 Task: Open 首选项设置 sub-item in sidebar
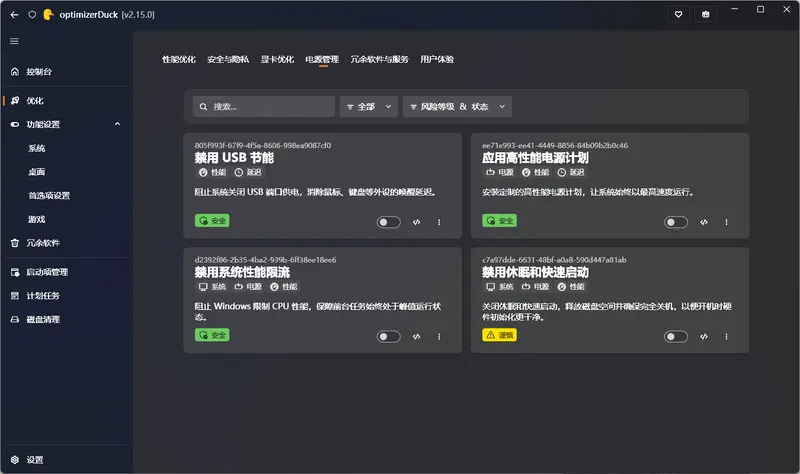tap(49, 195)
